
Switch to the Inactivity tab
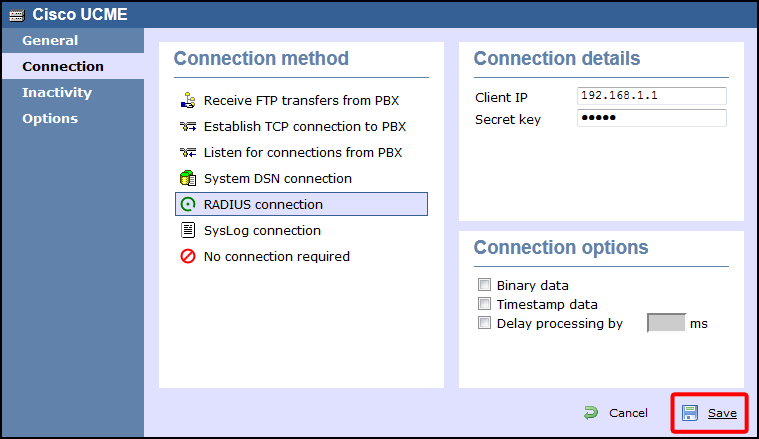coord(73,92)
